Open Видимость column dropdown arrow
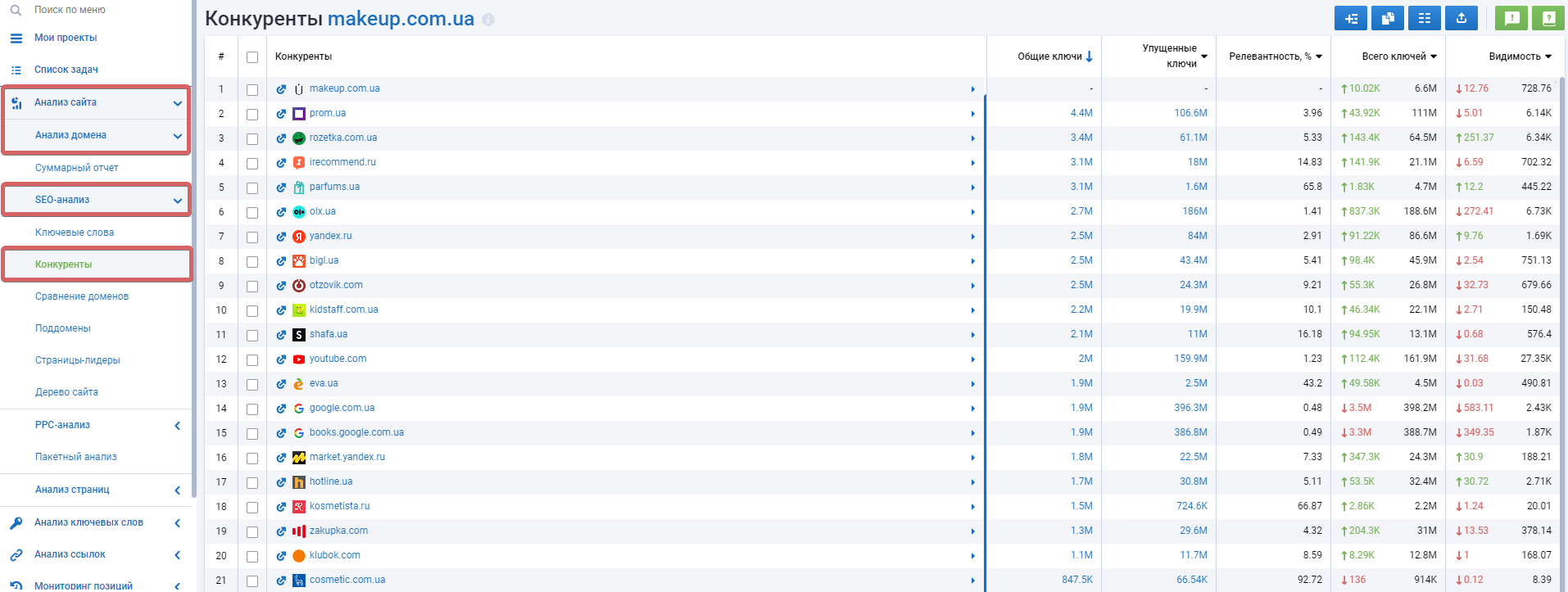Viewport: 1568px width, 592px height. [x=1548, y=56]
